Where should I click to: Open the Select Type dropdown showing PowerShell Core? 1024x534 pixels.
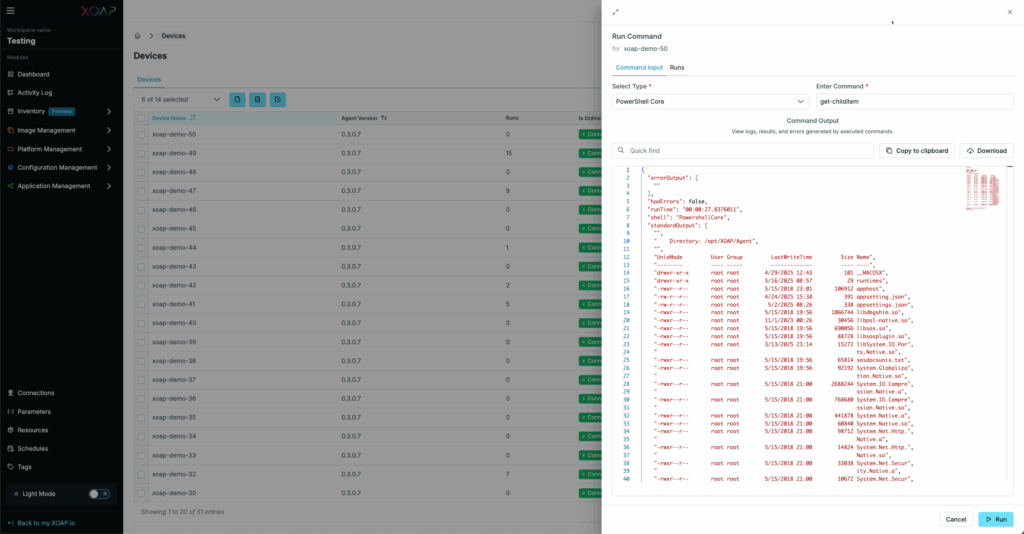pyautogui.click(x=710, y=101)
